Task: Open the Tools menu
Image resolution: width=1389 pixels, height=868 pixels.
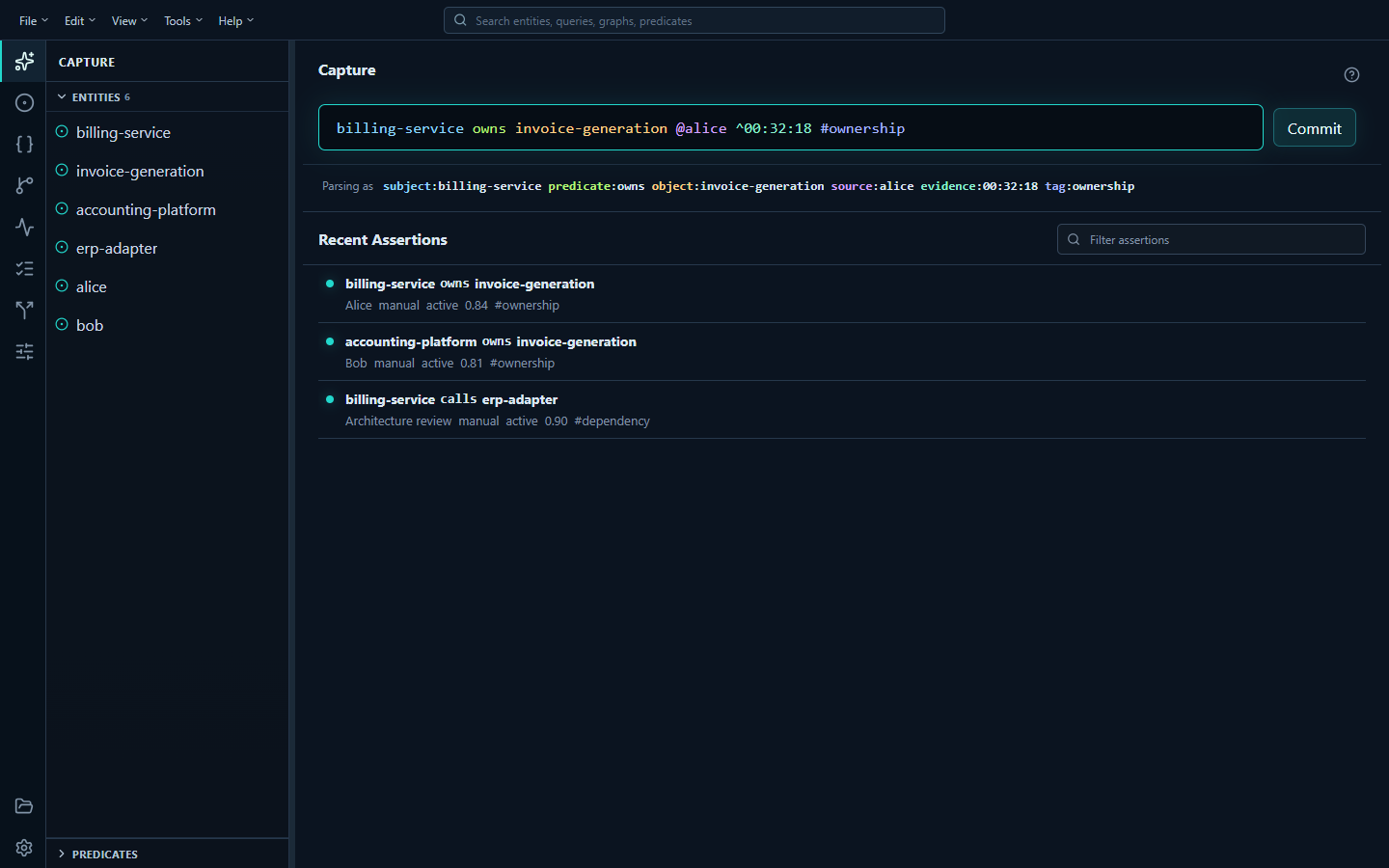Action: coord(183,20)
